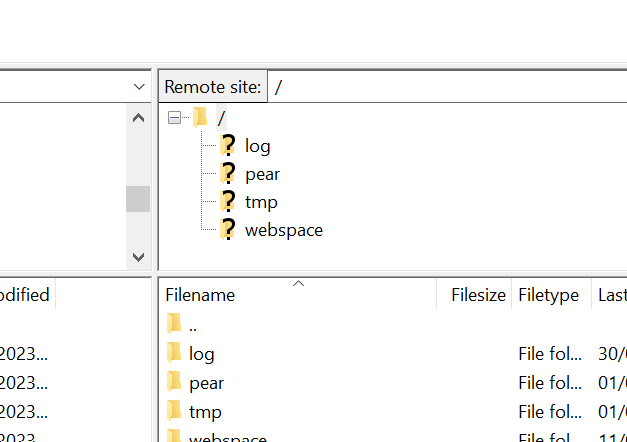Click the question-mark icon beside log
This screenshot has height=442, width=627.
228,145
